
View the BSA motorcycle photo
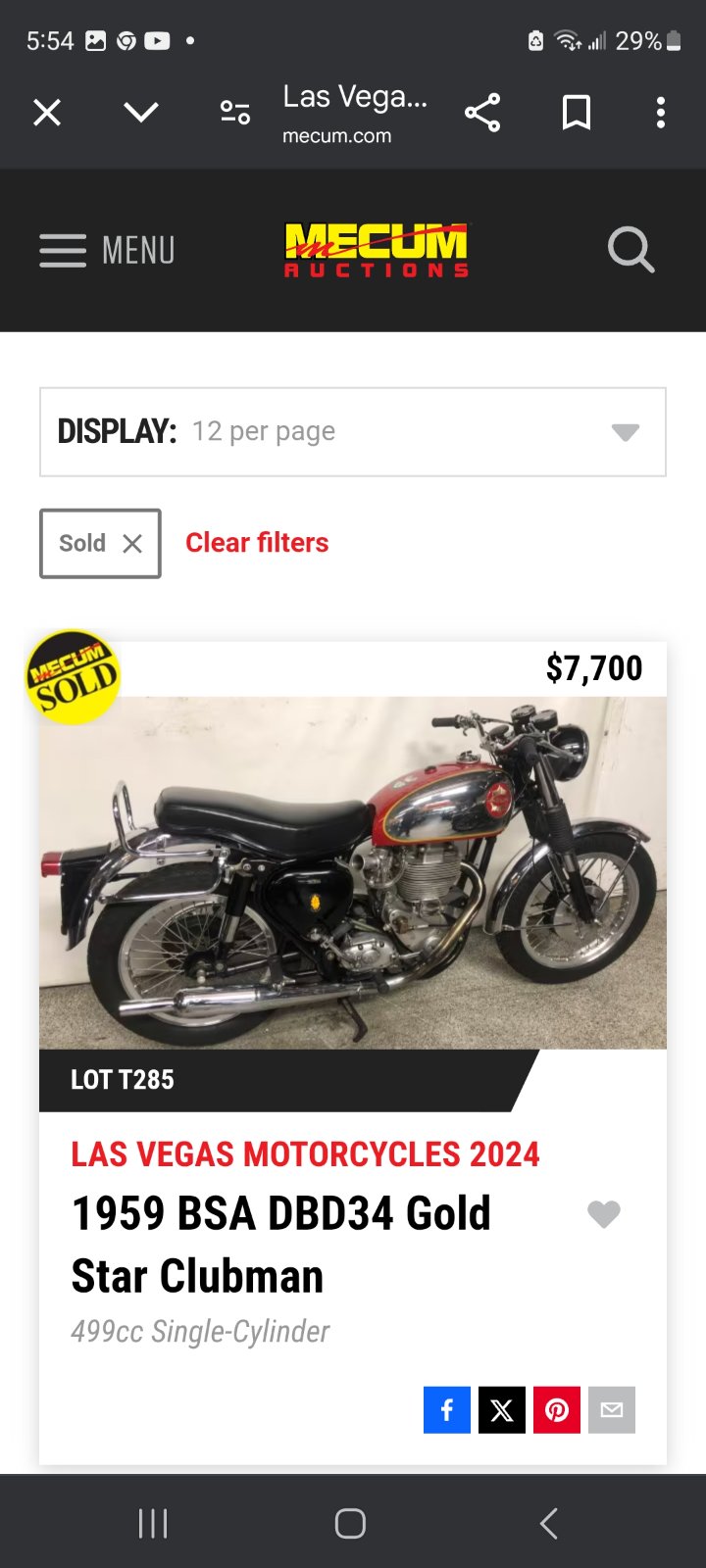coord(353,872)
